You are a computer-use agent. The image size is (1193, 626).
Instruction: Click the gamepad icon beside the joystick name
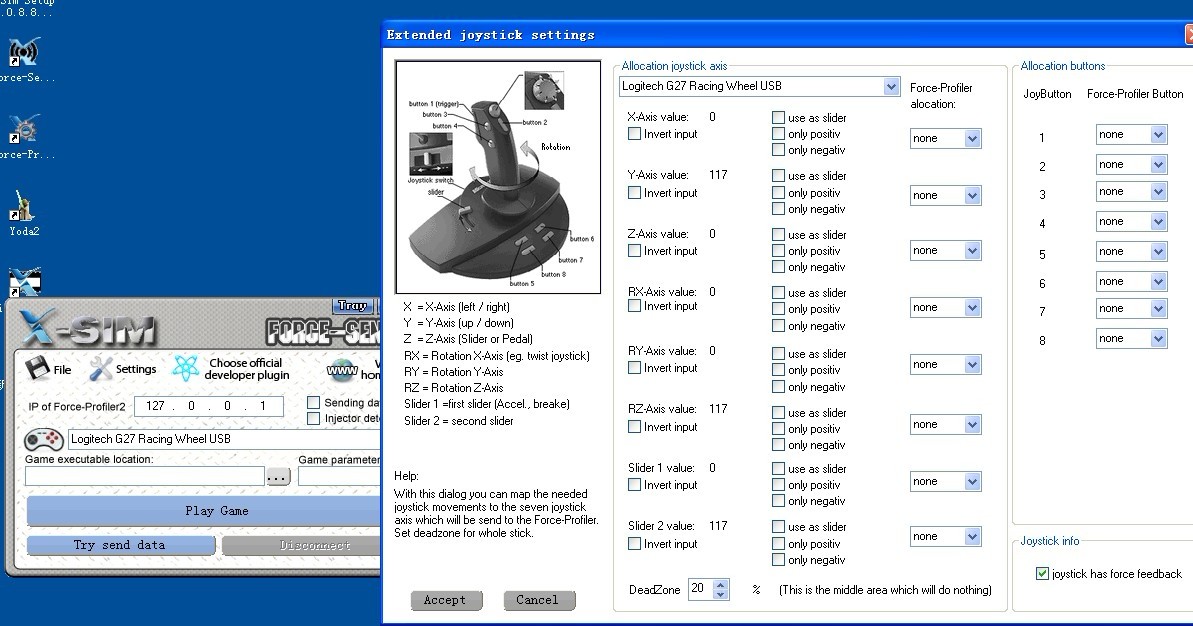tap(44, 440)
